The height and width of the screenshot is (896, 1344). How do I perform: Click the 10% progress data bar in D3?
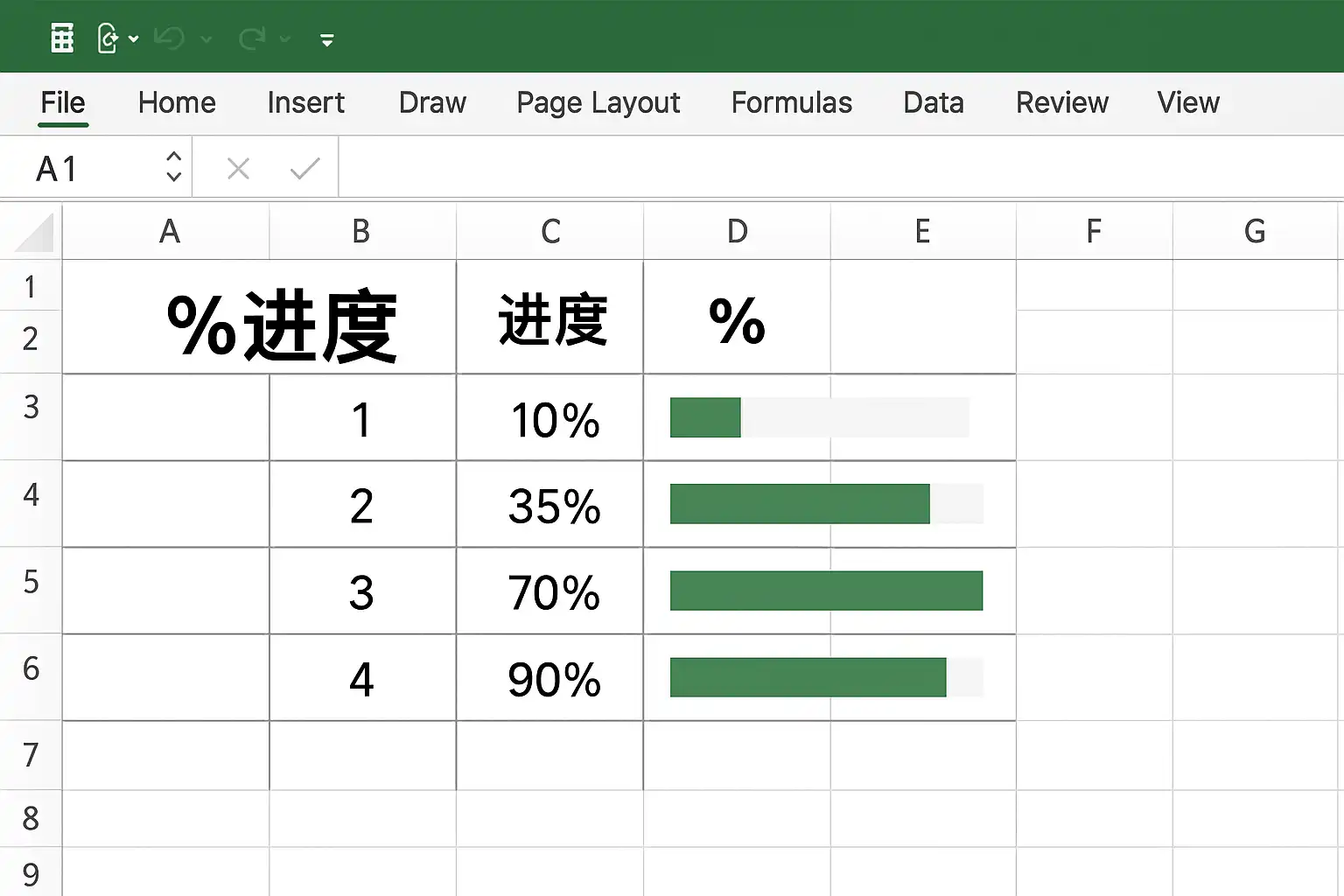click(x=705, y=417)
